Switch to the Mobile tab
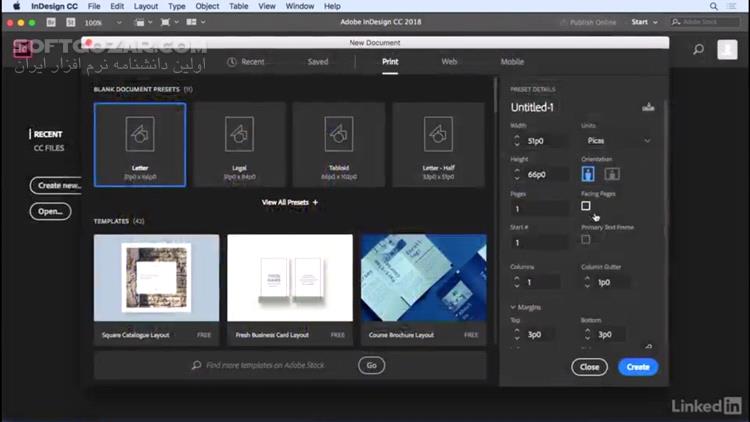 pos(512,62)
